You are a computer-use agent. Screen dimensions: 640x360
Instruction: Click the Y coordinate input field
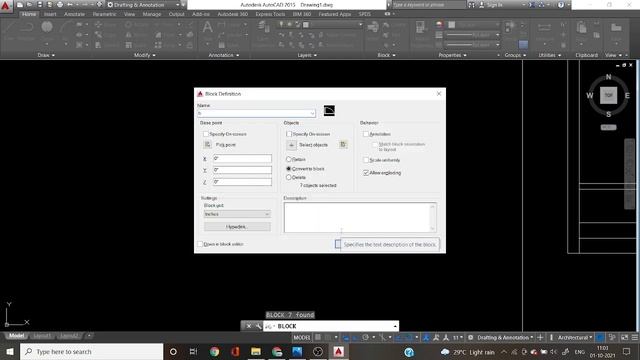[242, 170]
